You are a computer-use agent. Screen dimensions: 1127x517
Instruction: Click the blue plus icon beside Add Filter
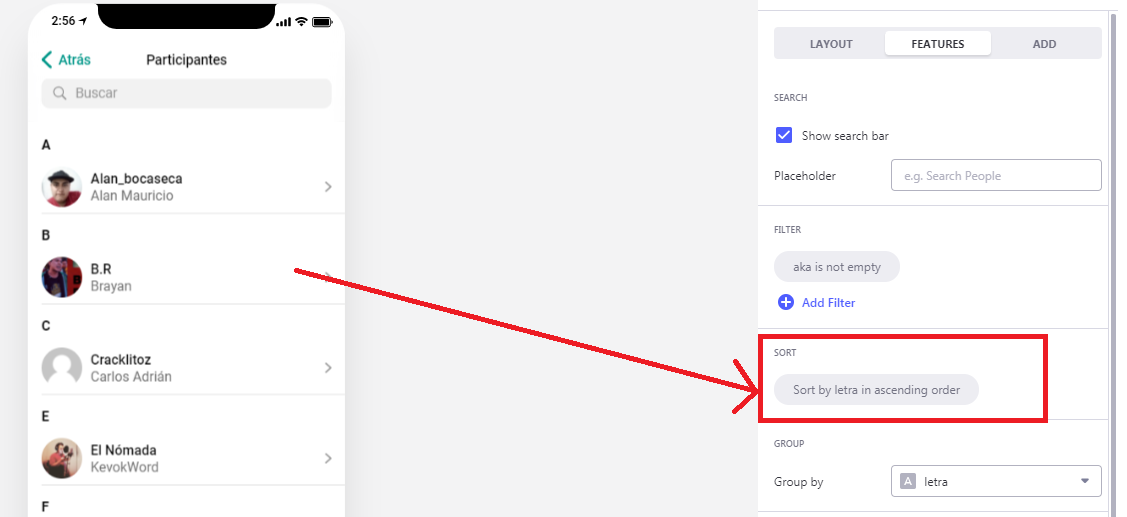[786, 303]
